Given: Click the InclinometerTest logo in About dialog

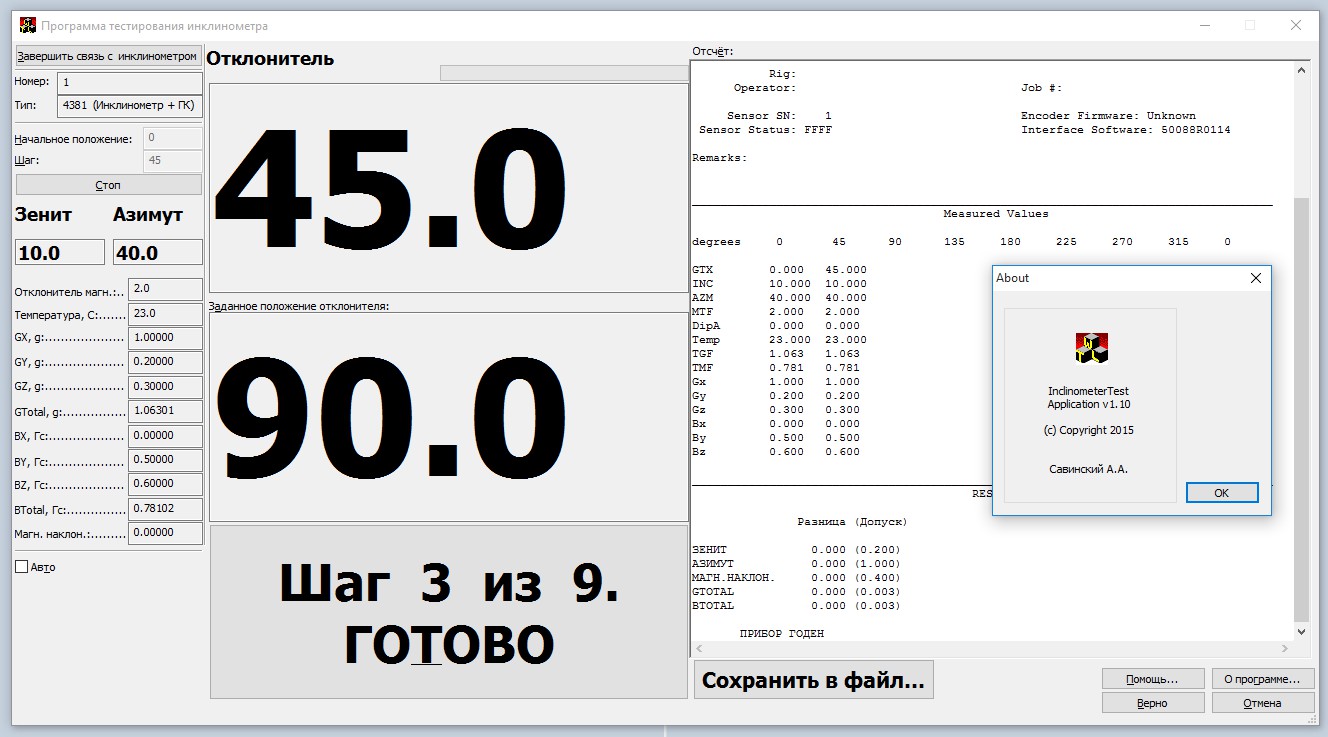Looking at the screenshot, I should pos(1091,349).
